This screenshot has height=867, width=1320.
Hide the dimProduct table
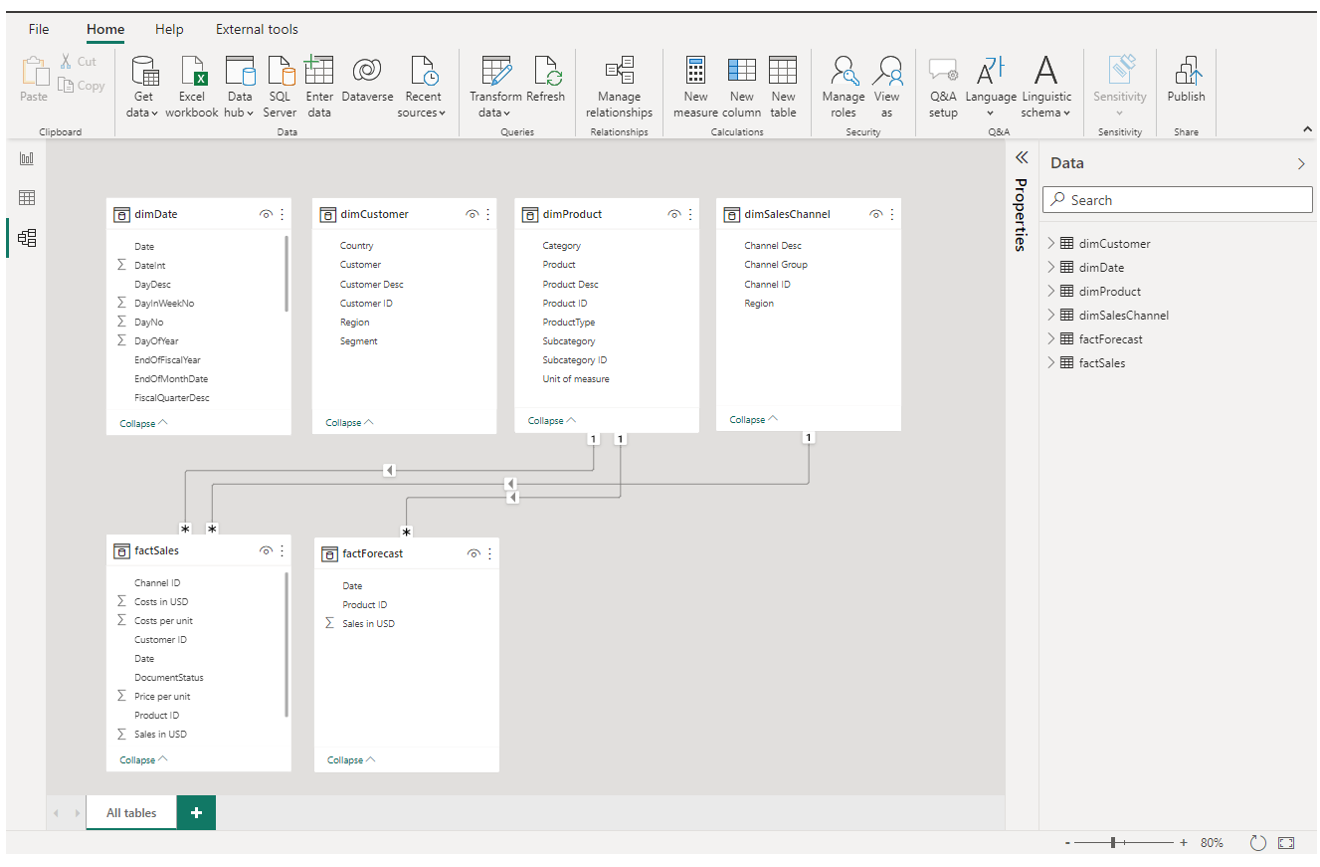(x=674, y=214)
